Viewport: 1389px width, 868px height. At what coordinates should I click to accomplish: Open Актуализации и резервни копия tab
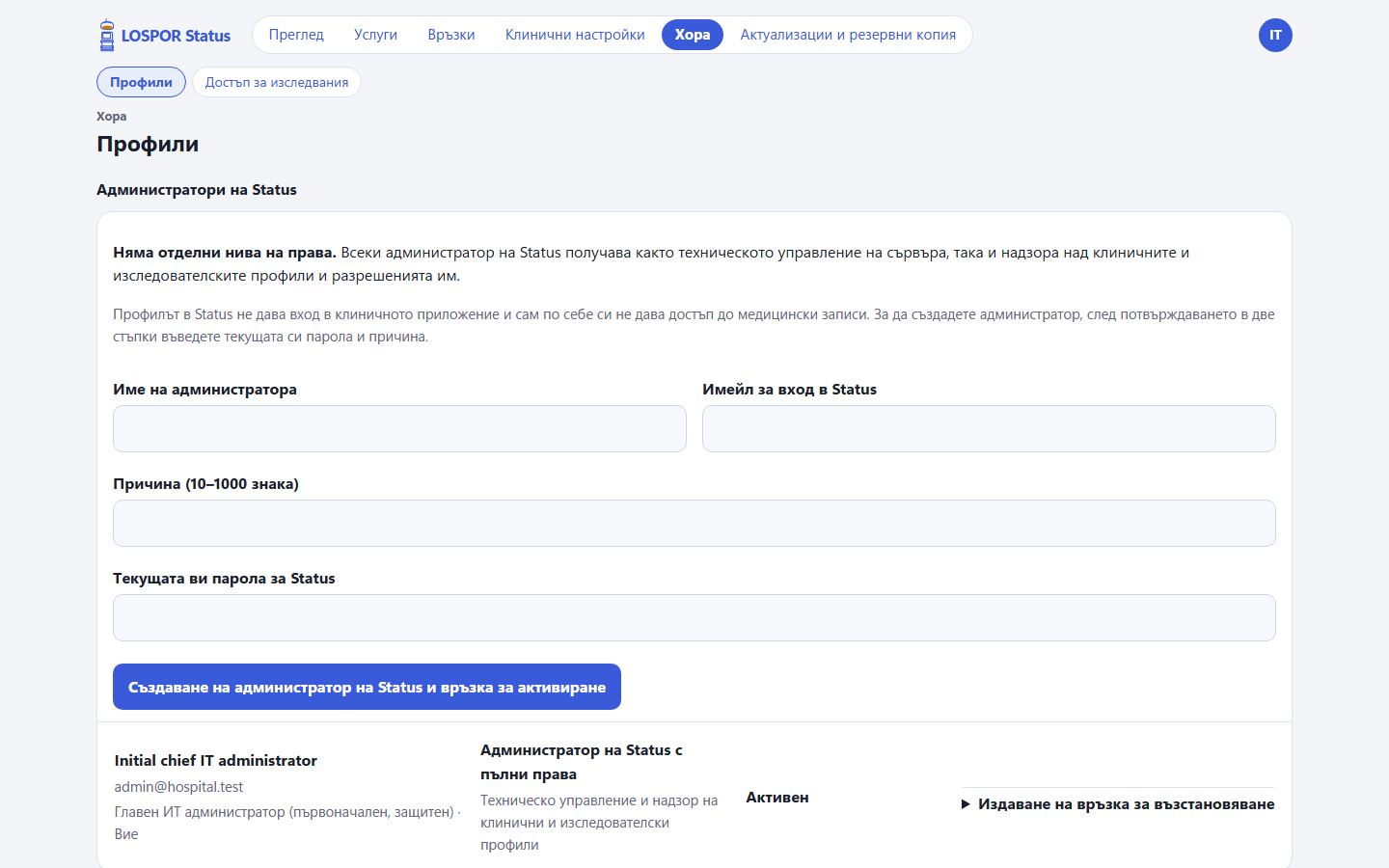[x=848, y=35]
